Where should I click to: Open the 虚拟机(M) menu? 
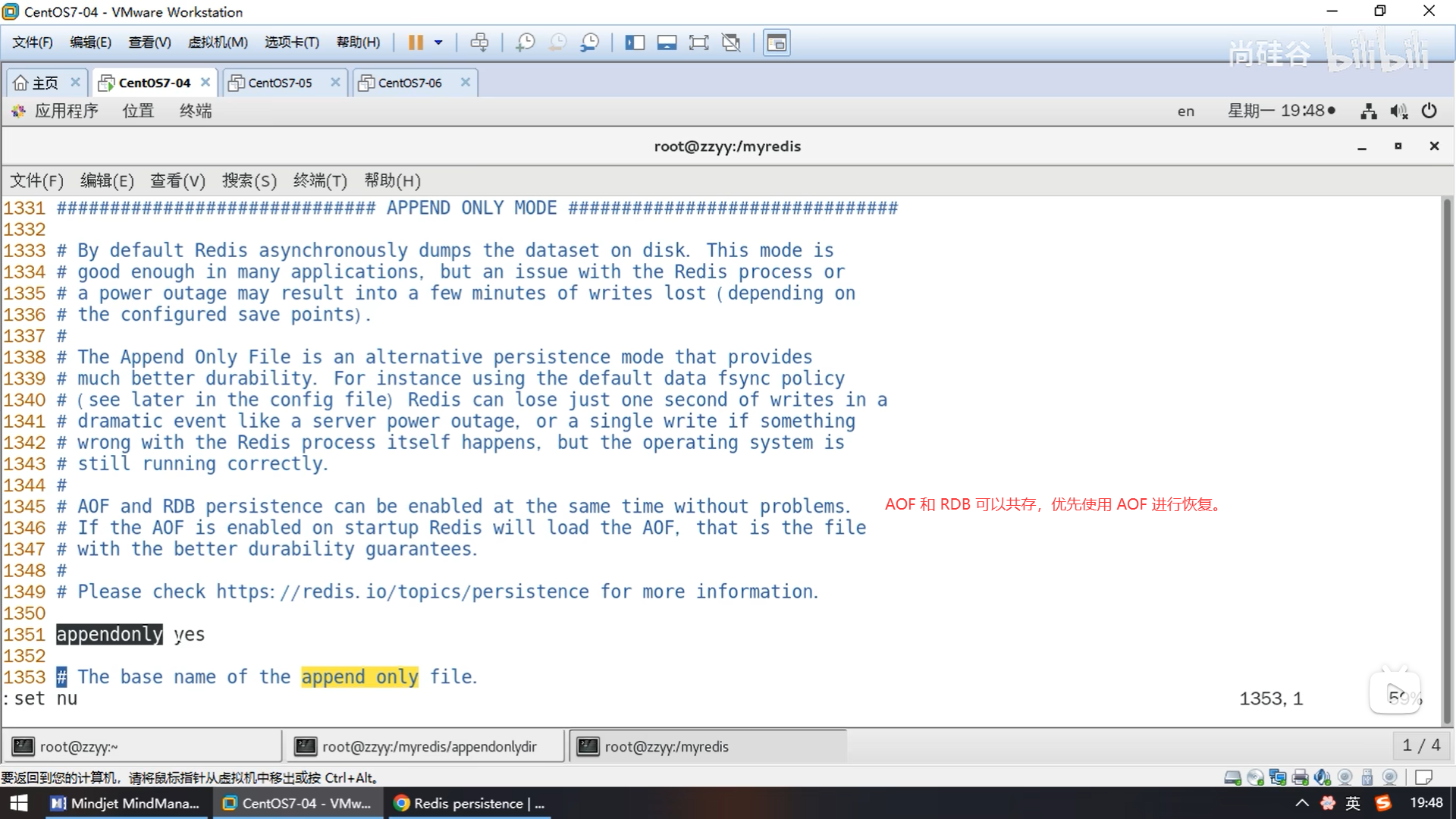click(x=218, y=42)
